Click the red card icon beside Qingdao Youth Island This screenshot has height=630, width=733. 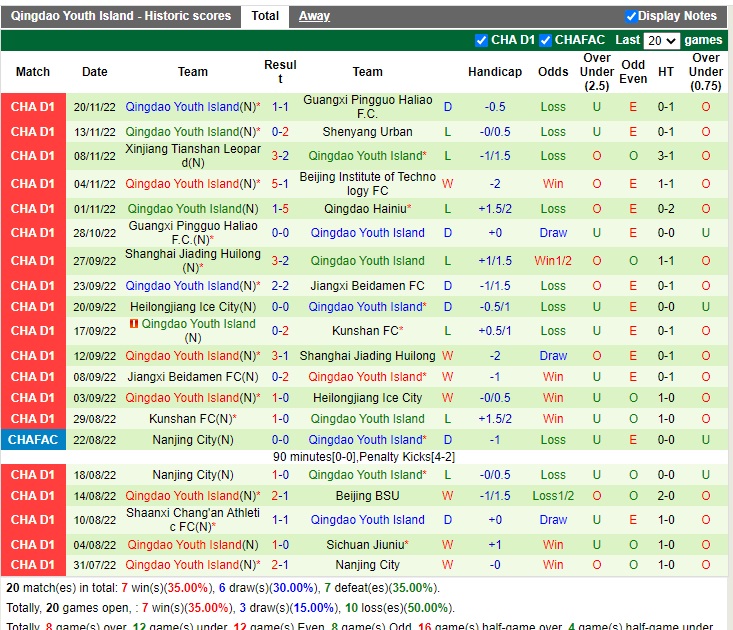point(133,324)
